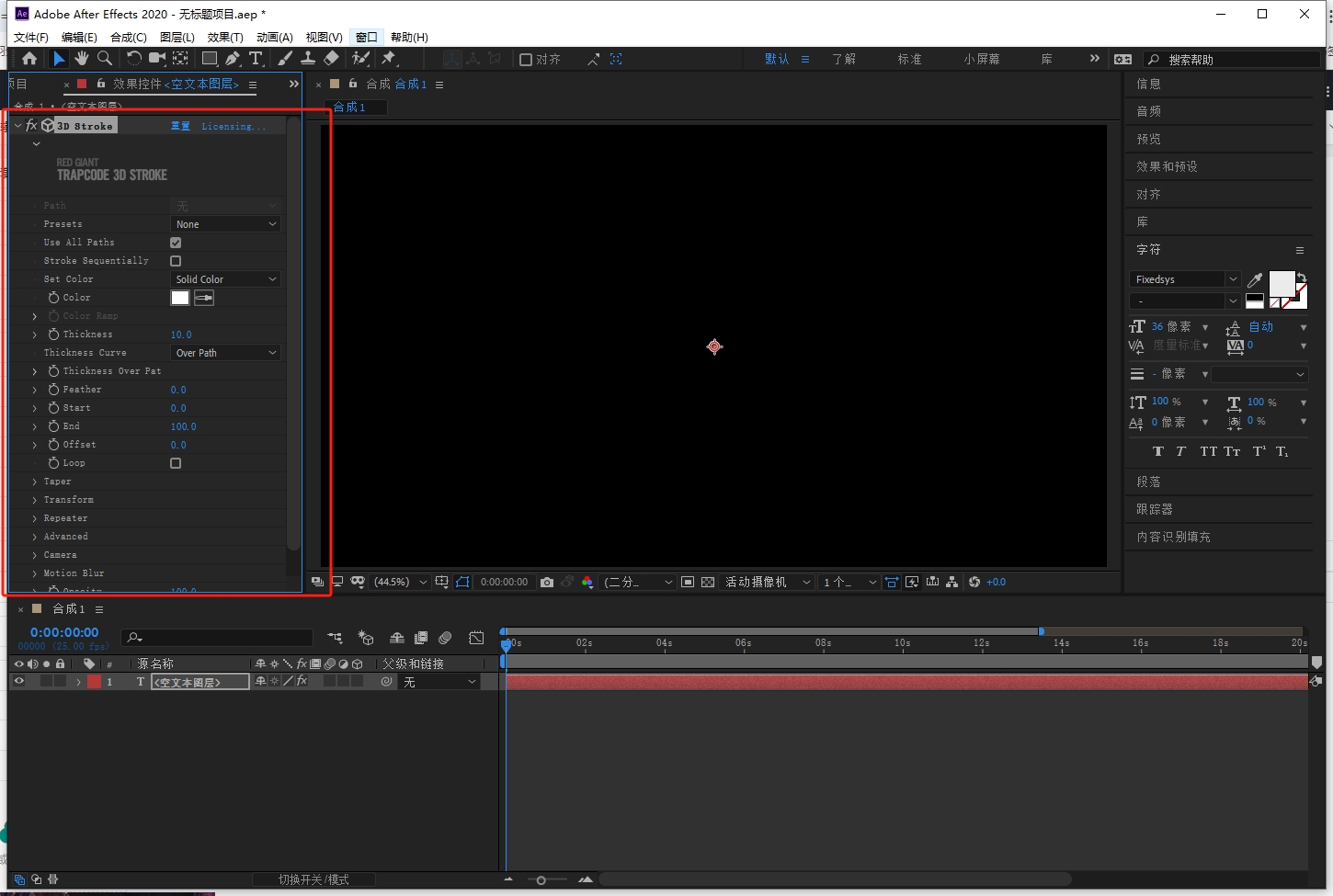This screenshot has width=1333, height=896.
Task: Toggle Feather stopwatch keyframe
Action: click(53, 390)
